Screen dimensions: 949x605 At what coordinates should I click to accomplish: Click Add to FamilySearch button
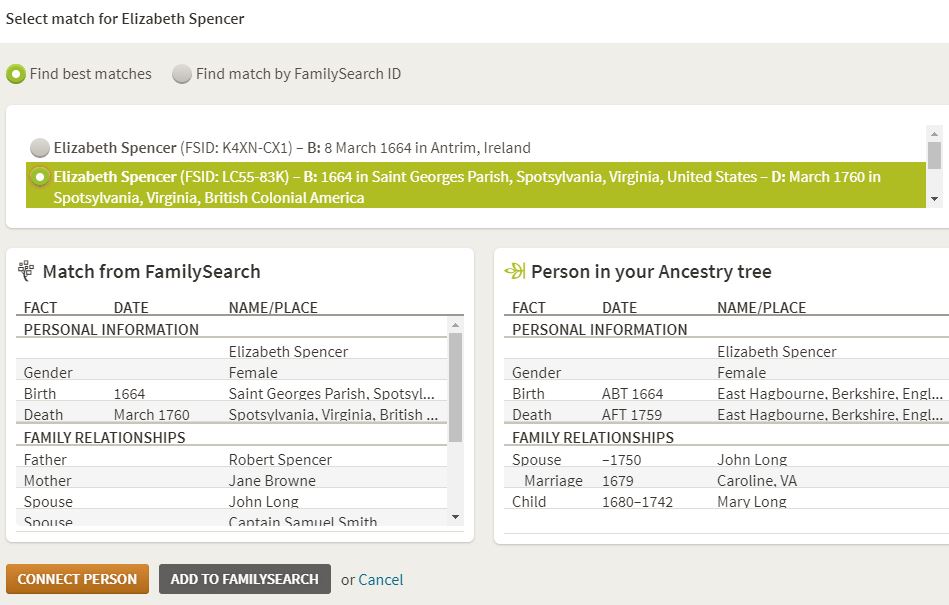pos(244,579)
